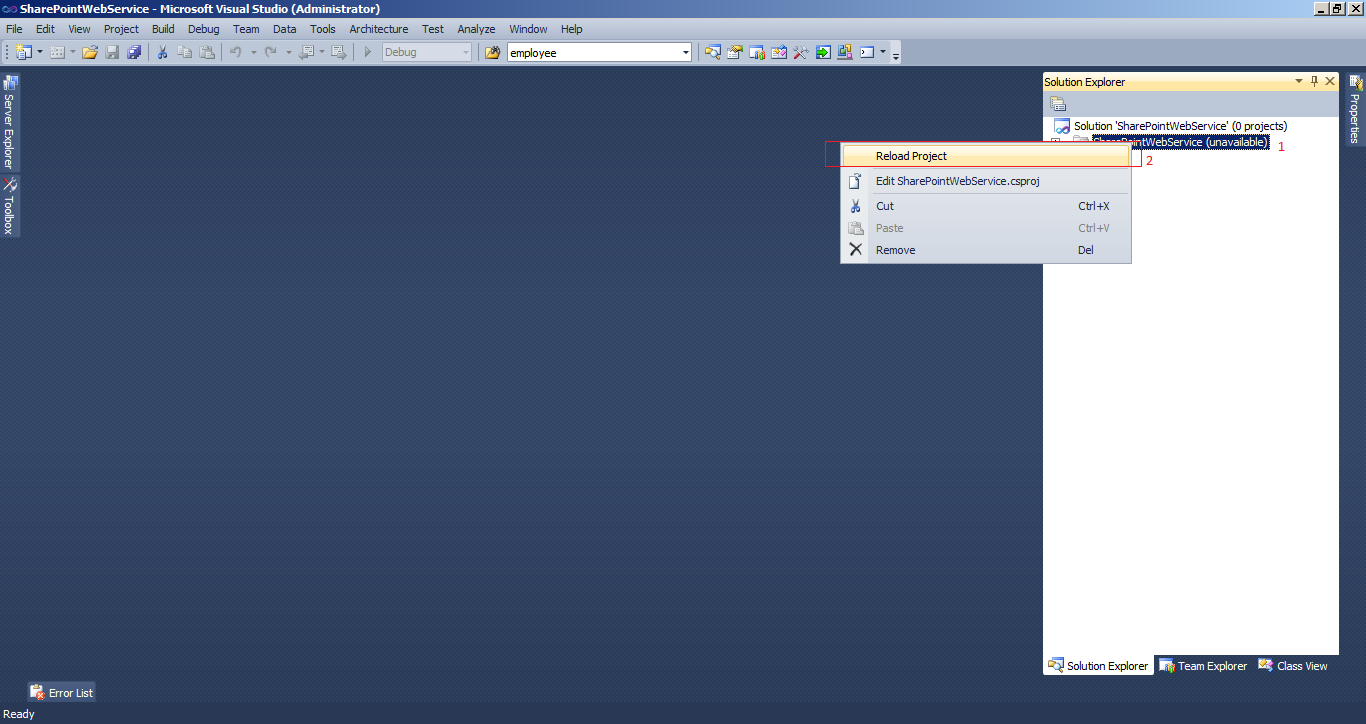The height and width of the screenshot is (724, 1366).
Task: Open the Toolbox side tab
Action: [x=9, y=206]
